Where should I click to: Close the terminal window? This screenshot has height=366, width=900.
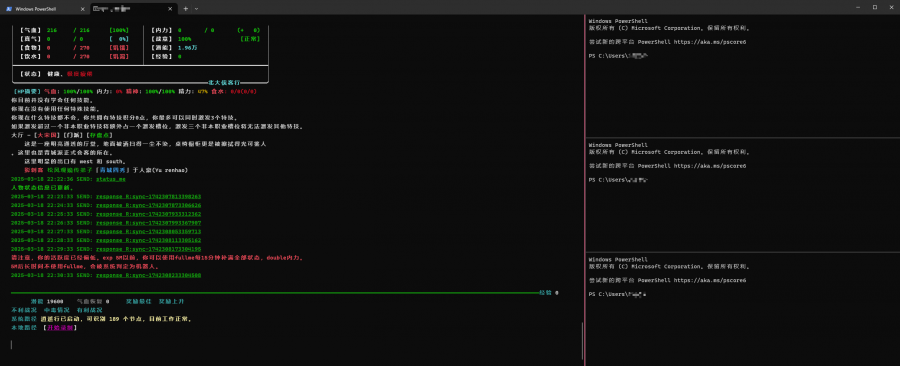pos(891,7)
